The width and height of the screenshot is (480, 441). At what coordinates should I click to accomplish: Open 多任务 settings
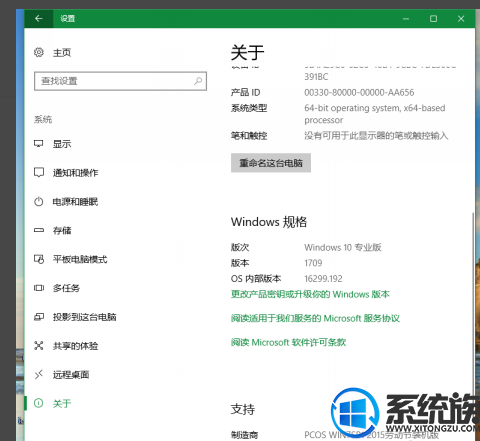66,288
